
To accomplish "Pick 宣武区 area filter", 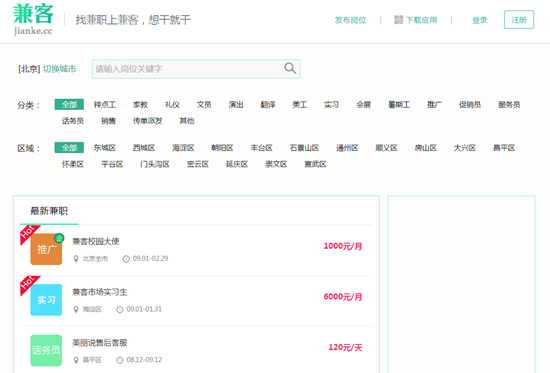I will [316, 164].
